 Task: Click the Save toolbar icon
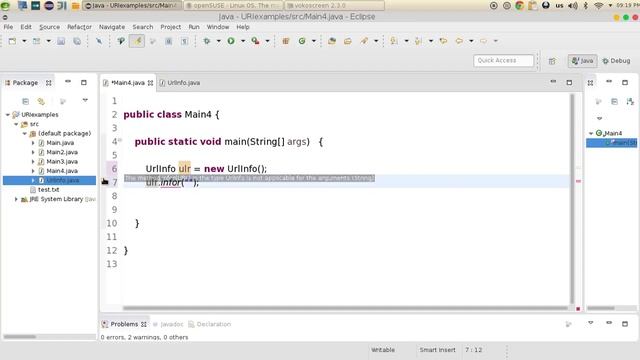61,41
